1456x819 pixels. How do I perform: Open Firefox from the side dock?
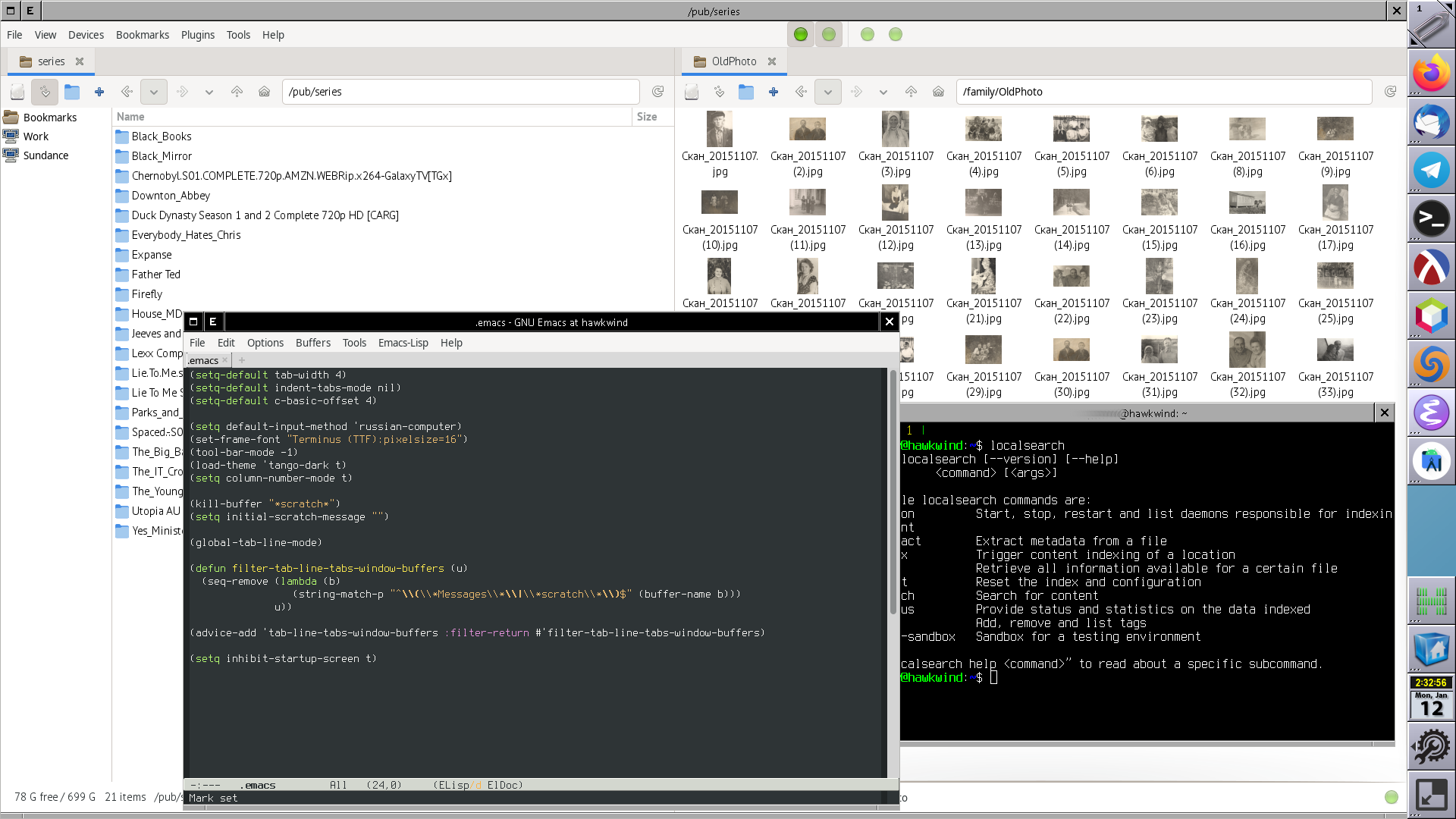tap(1430, 74)
